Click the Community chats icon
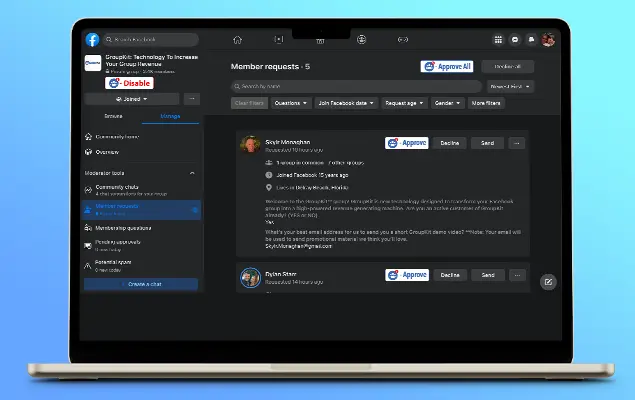 (88, 190)
